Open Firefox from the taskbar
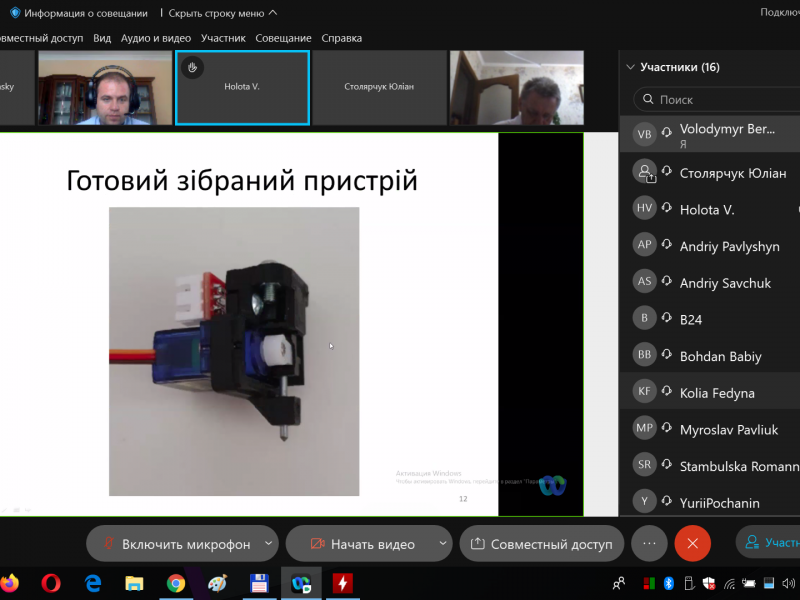Screen dimensions: 800x600 [10, 583]
